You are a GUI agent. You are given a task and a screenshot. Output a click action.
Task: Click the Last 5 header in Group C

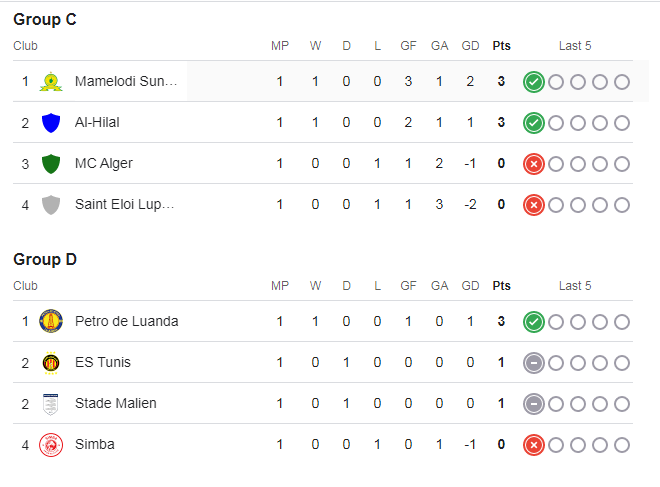click(575, 45)
